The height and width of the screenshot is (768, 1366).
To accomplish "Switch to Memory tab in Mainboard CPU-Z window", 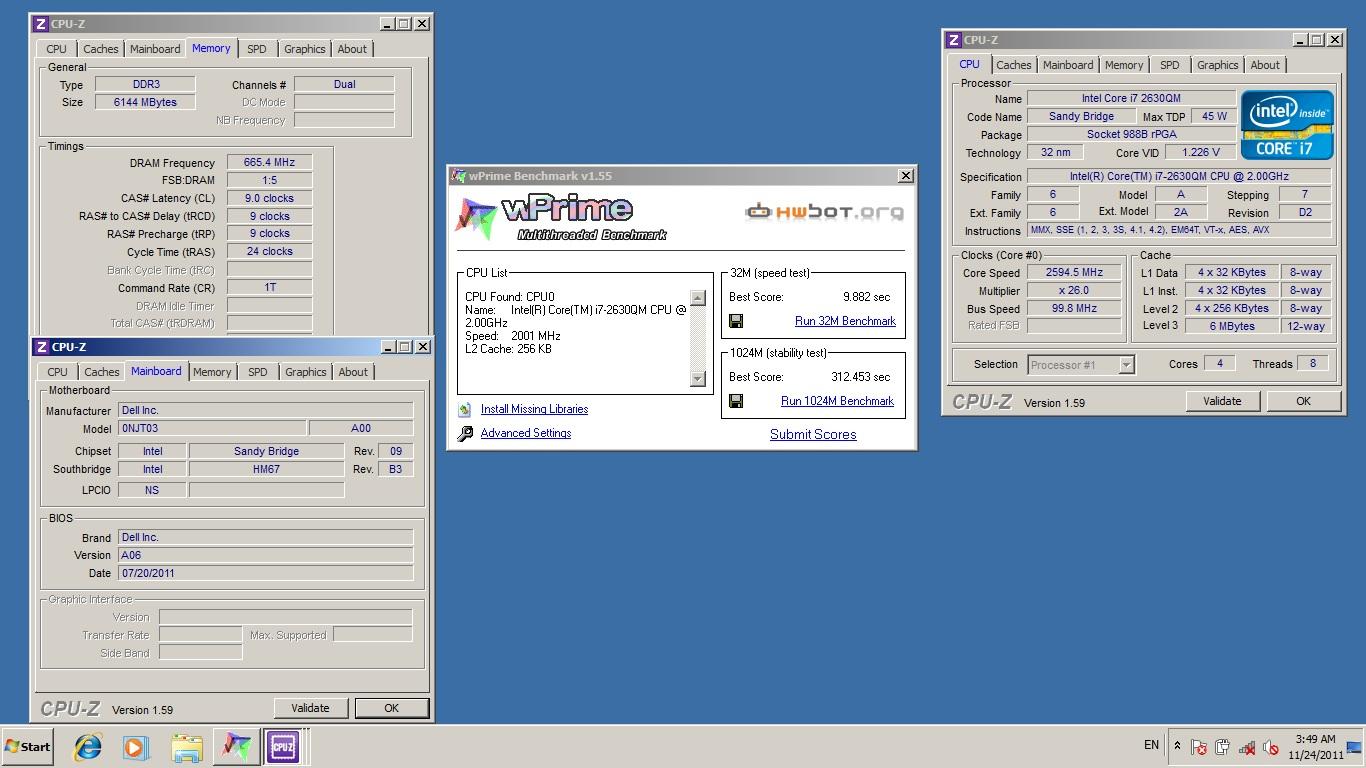I will (212, 372).
